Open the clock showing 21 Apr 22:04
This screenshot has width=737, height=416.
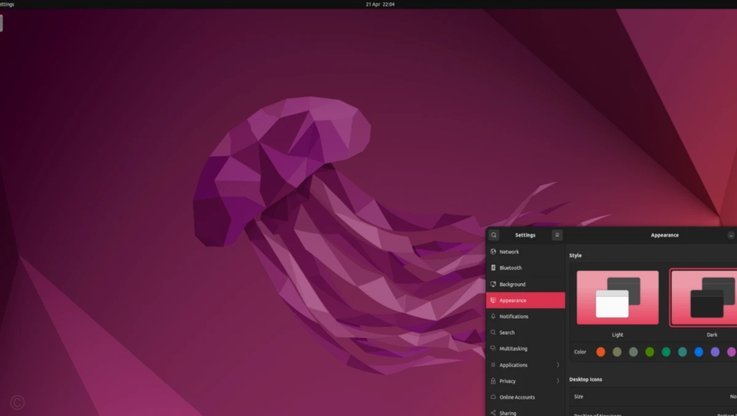[x=380, y=4]
